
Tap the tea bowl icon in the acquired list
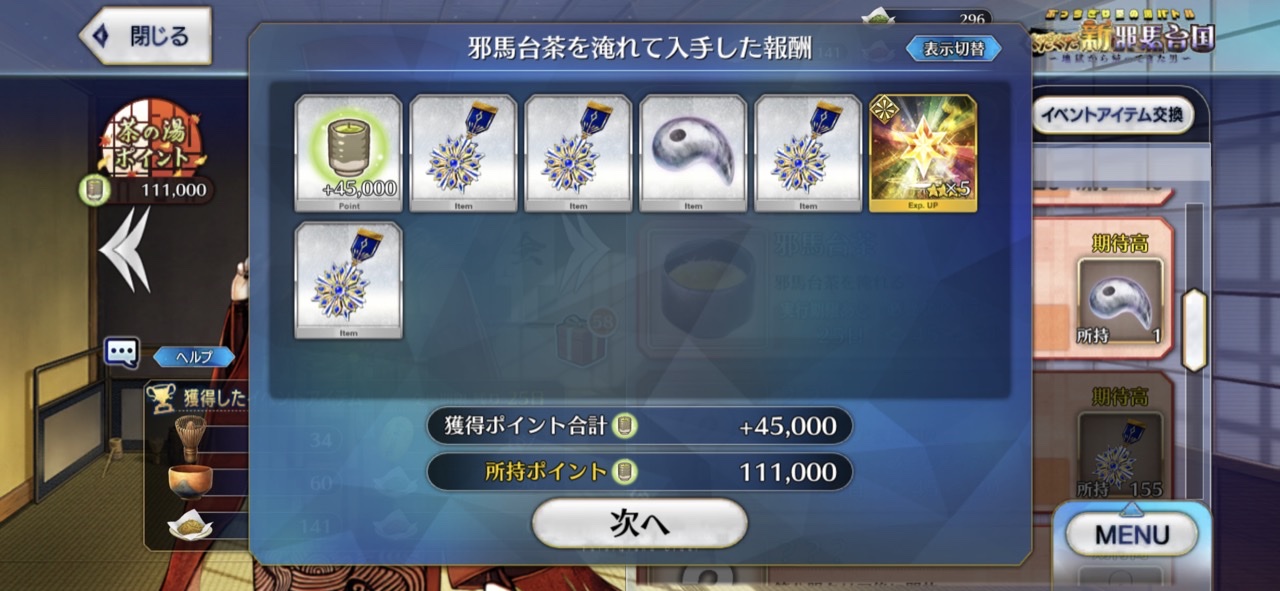tap(188, 483)
